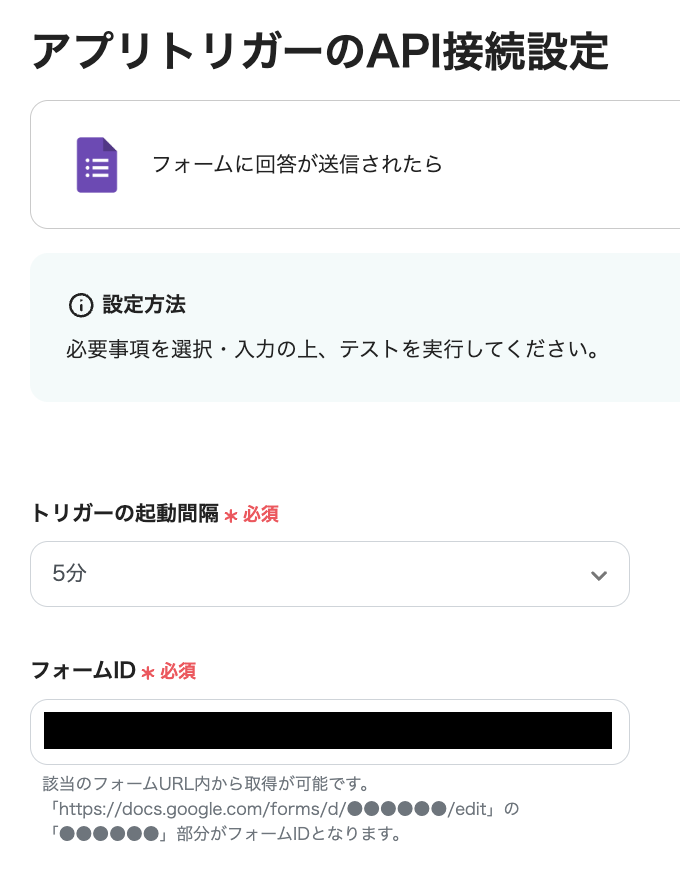The width and height of the screenshot is (680, 892).
Task: Click the フォームID input field
Action: pyautogui.click(x=329, y=731)
